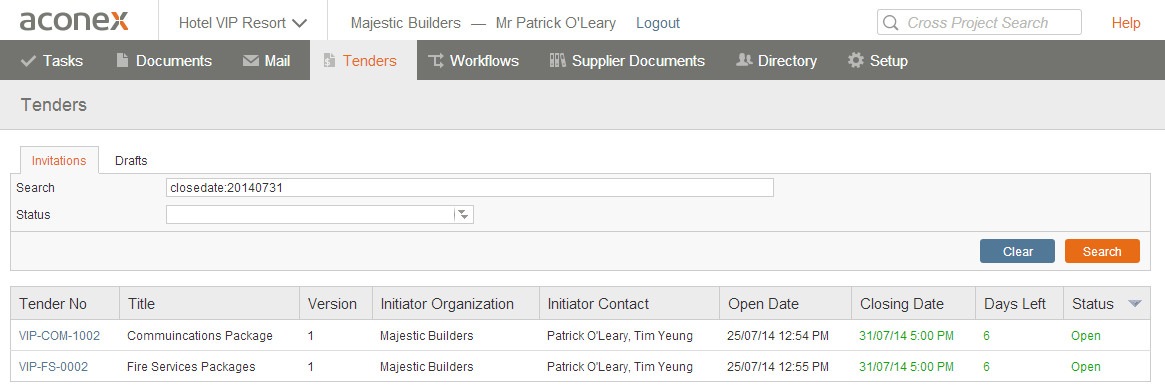Open tender VIP-COM-1002 link
Screen dimensions: 1165x386
point(59,336)
